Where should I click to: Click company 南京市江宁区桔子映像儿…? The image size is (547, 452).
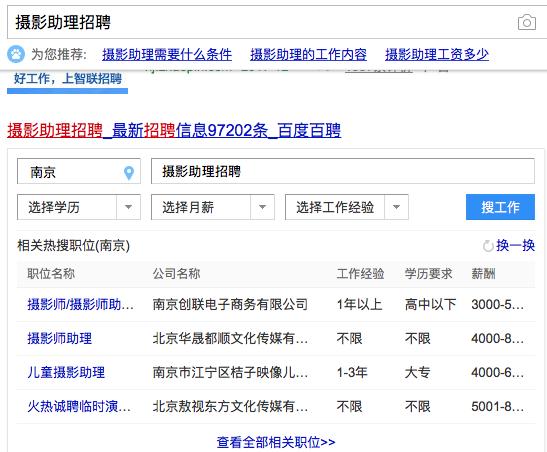pos(230,372)
